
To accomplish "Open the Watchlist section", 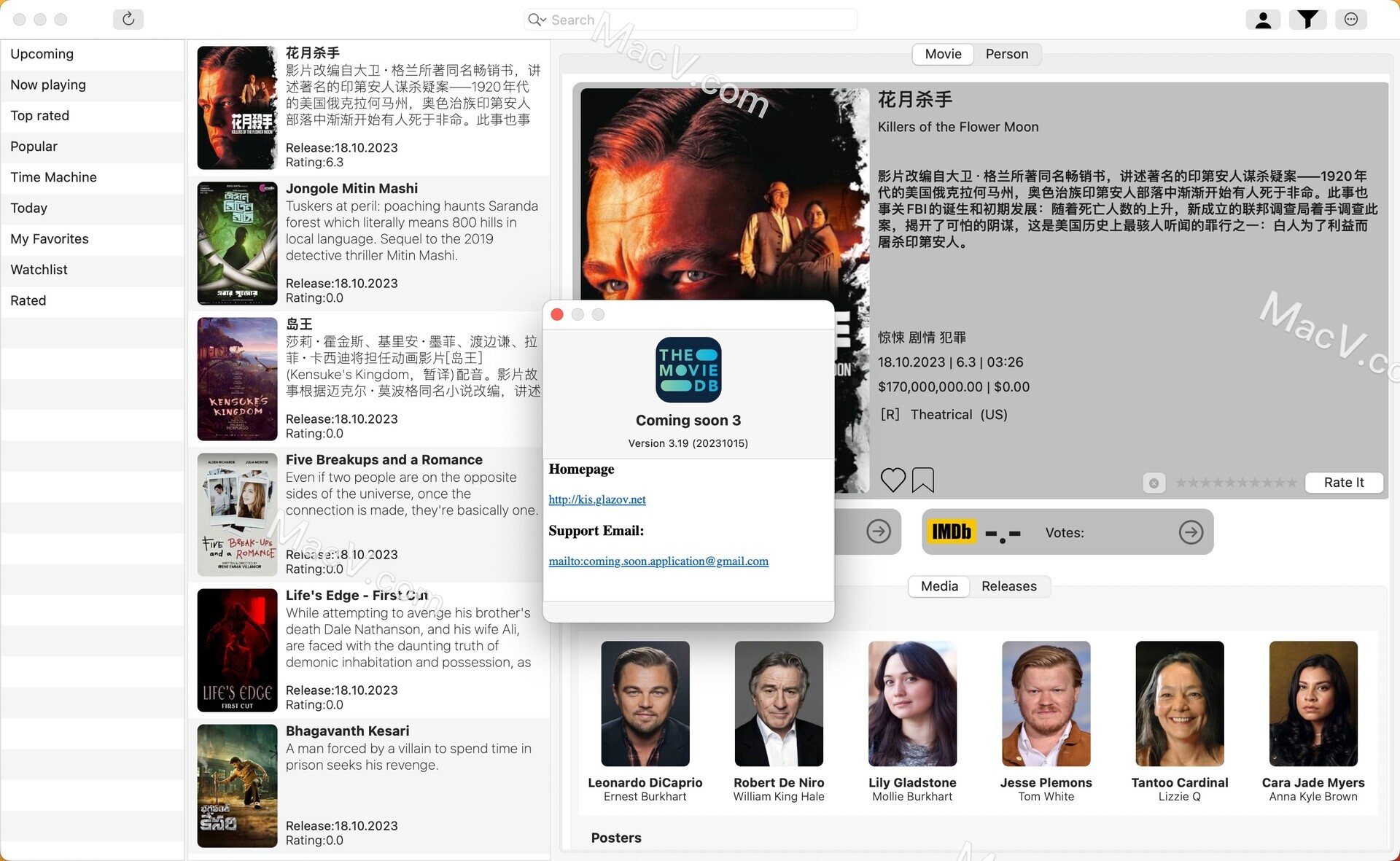I will (92, 270).
